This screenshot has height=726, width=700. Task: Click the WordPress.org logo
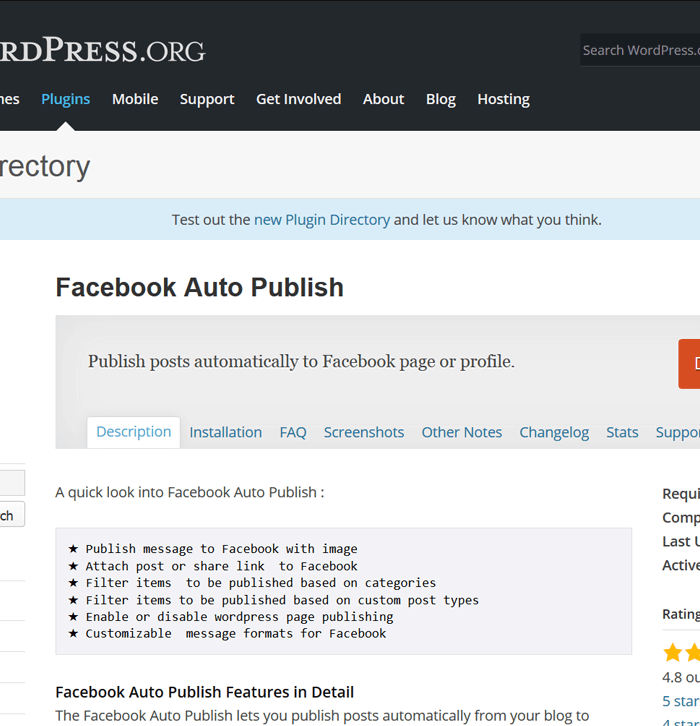click(102, 50)
